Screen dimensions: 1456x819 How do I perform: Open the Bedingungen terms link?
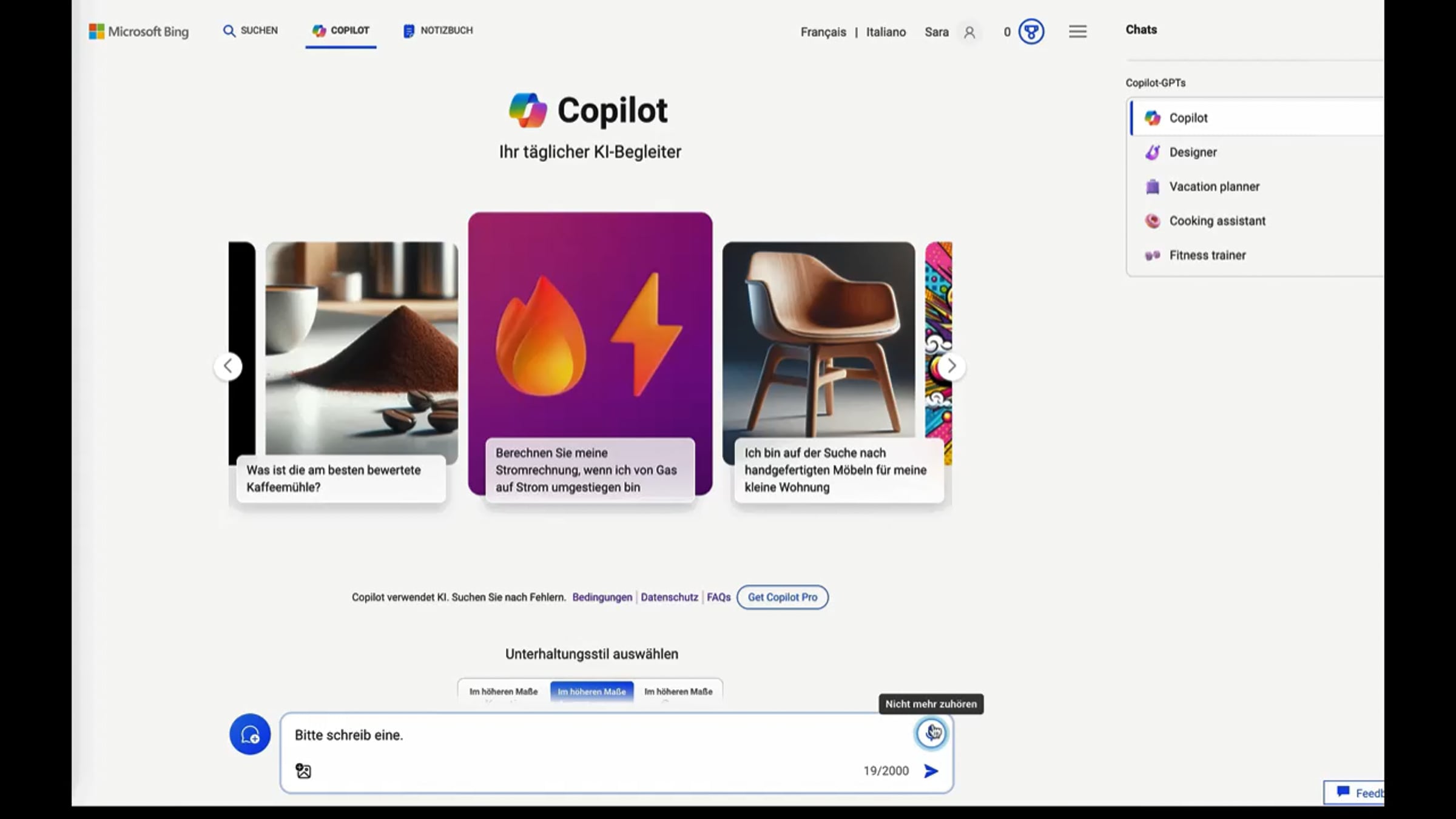pos(602,598)
